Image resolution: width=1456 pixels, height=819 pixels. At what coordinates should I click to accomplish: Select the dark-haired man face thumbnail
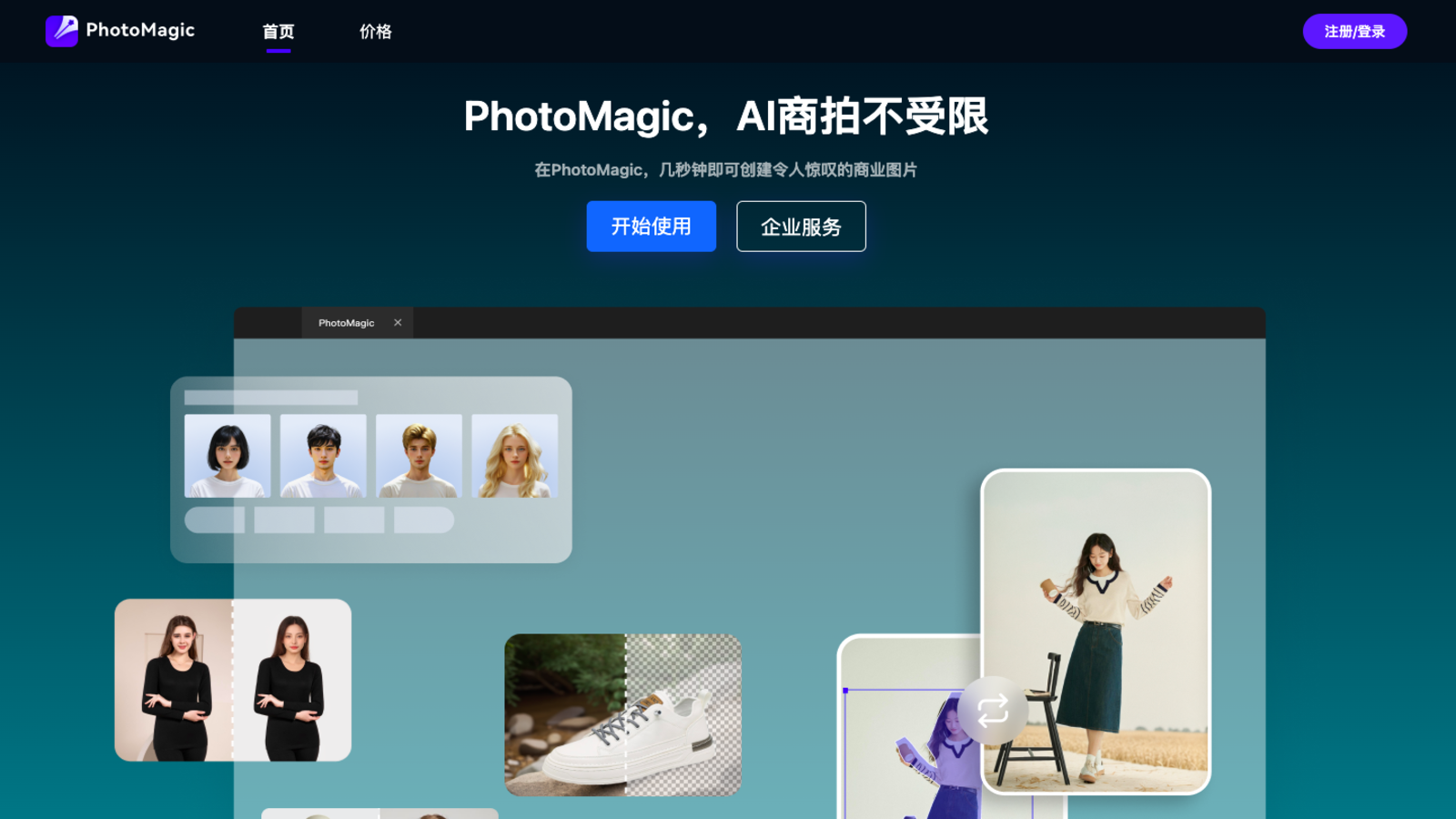pyautogui.click(x=323, y=456)
